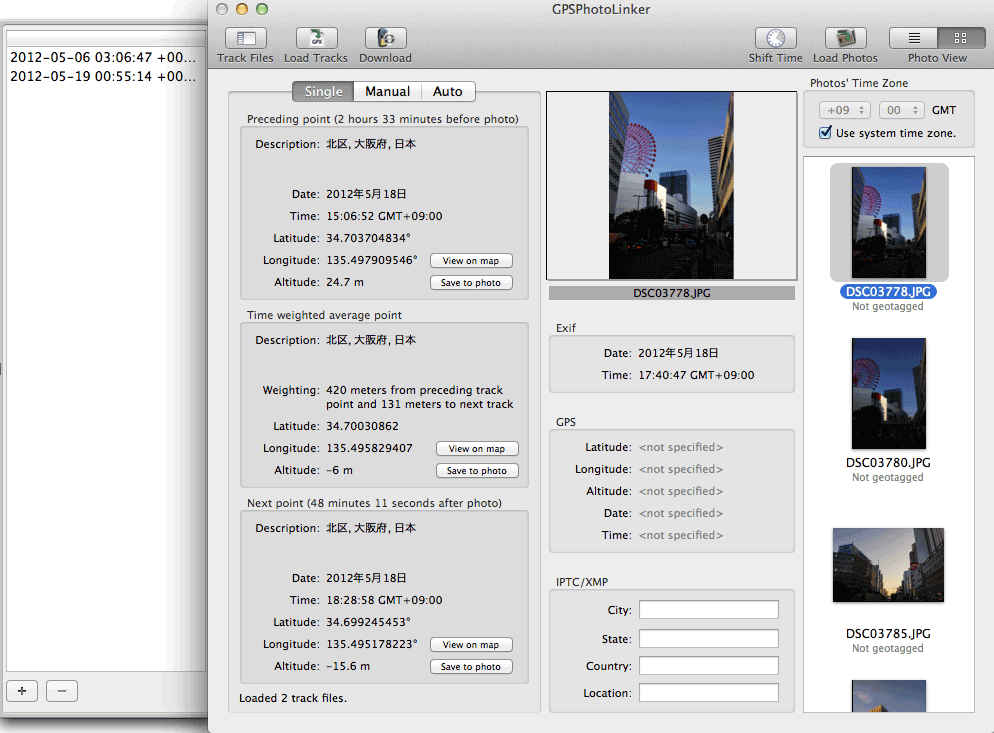
Task: Select the DSC03785.JPG thumbnail
Action: [x=888, y=565]
